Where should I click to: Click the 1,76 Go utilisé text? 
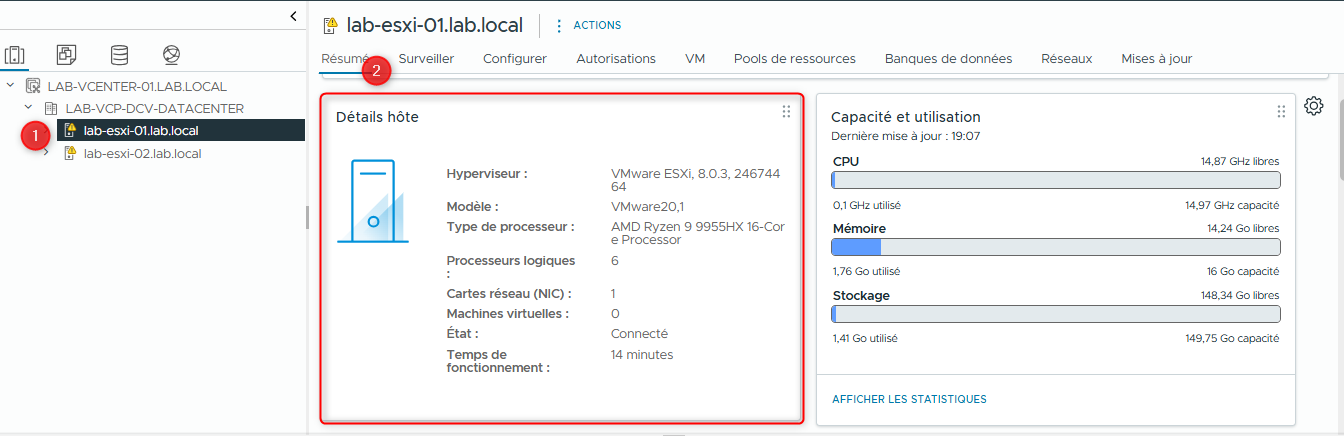point(866,271)
